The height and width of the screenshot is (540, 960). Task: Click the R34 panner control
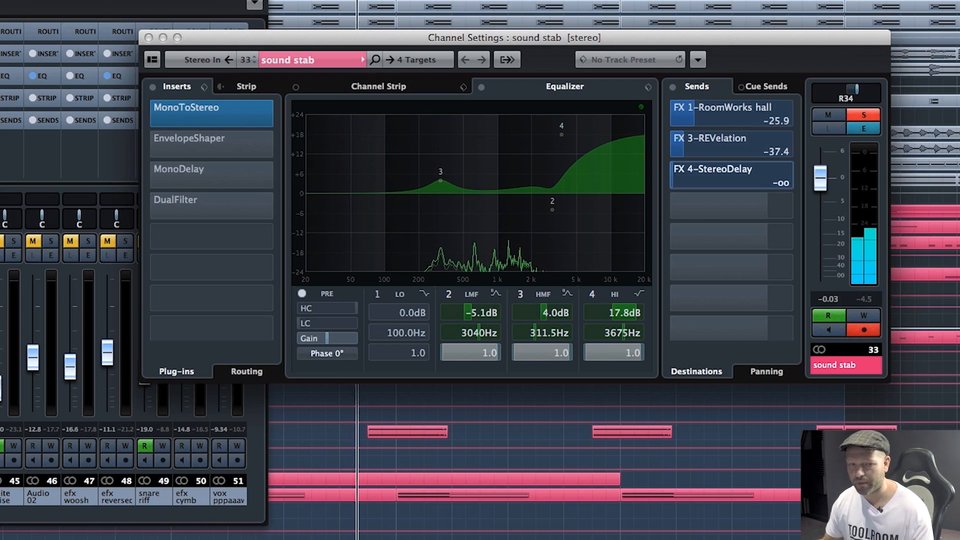tap(846, 93)
